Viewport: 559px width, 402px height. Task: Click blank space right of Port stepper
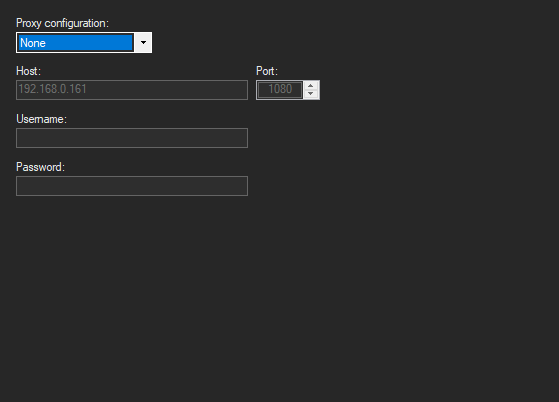click(x=428, y=90)
